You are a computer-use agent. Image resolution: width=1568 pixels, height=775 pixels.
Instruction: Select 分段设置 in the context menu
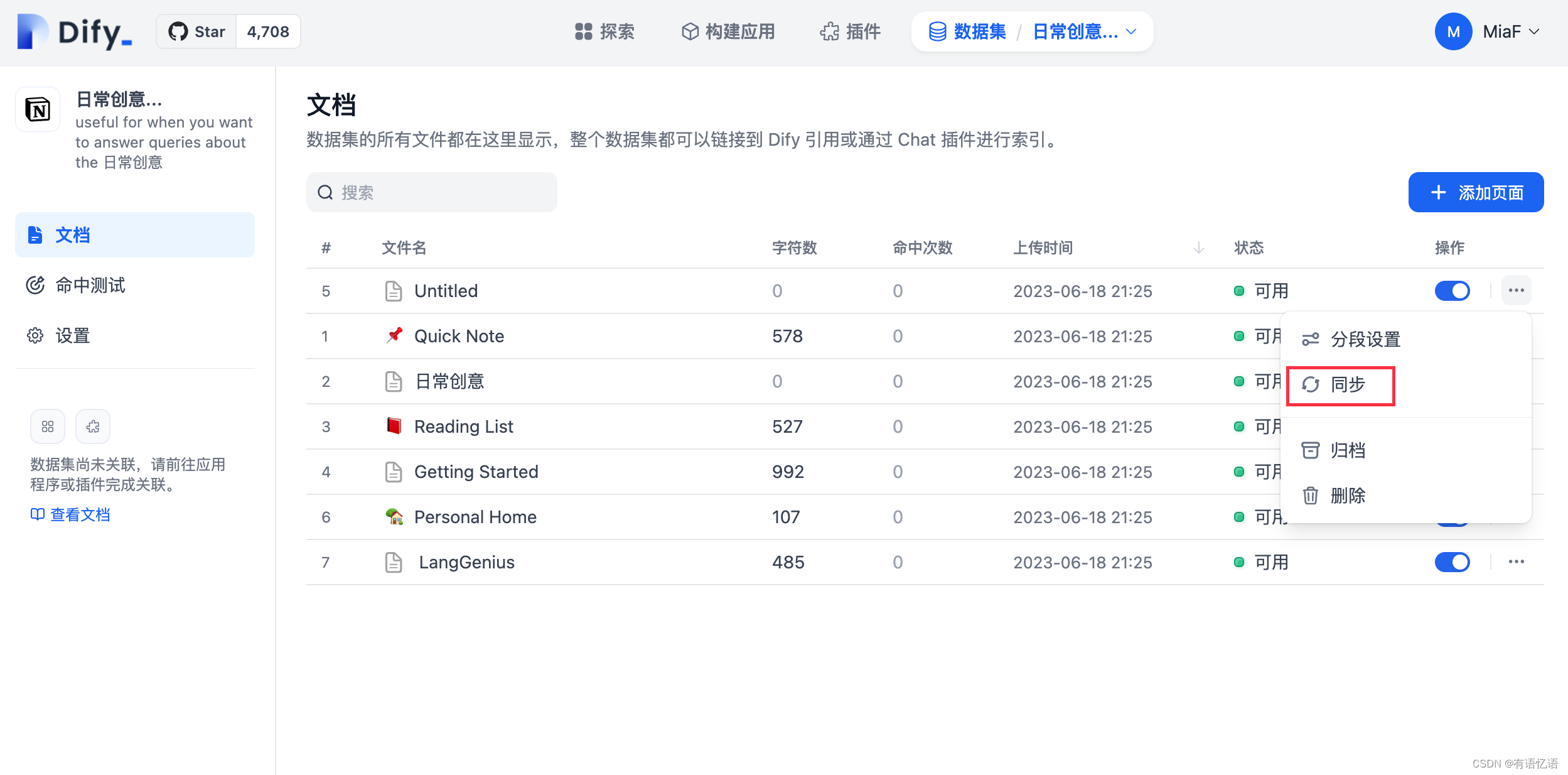[1406, 339]
